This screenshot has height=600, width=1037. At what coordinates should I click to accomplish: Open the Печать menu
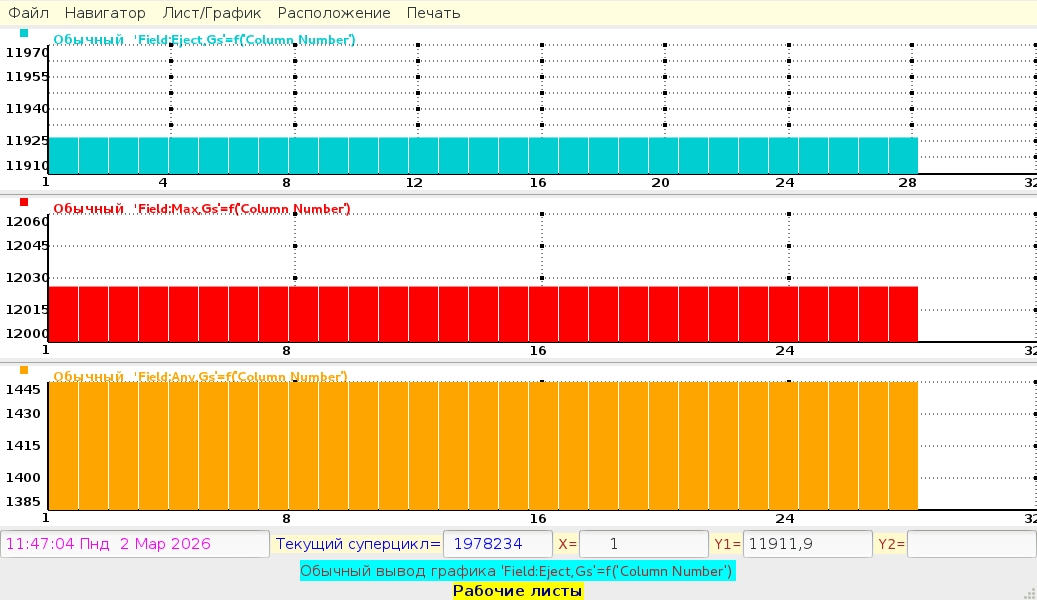point(433,13)
